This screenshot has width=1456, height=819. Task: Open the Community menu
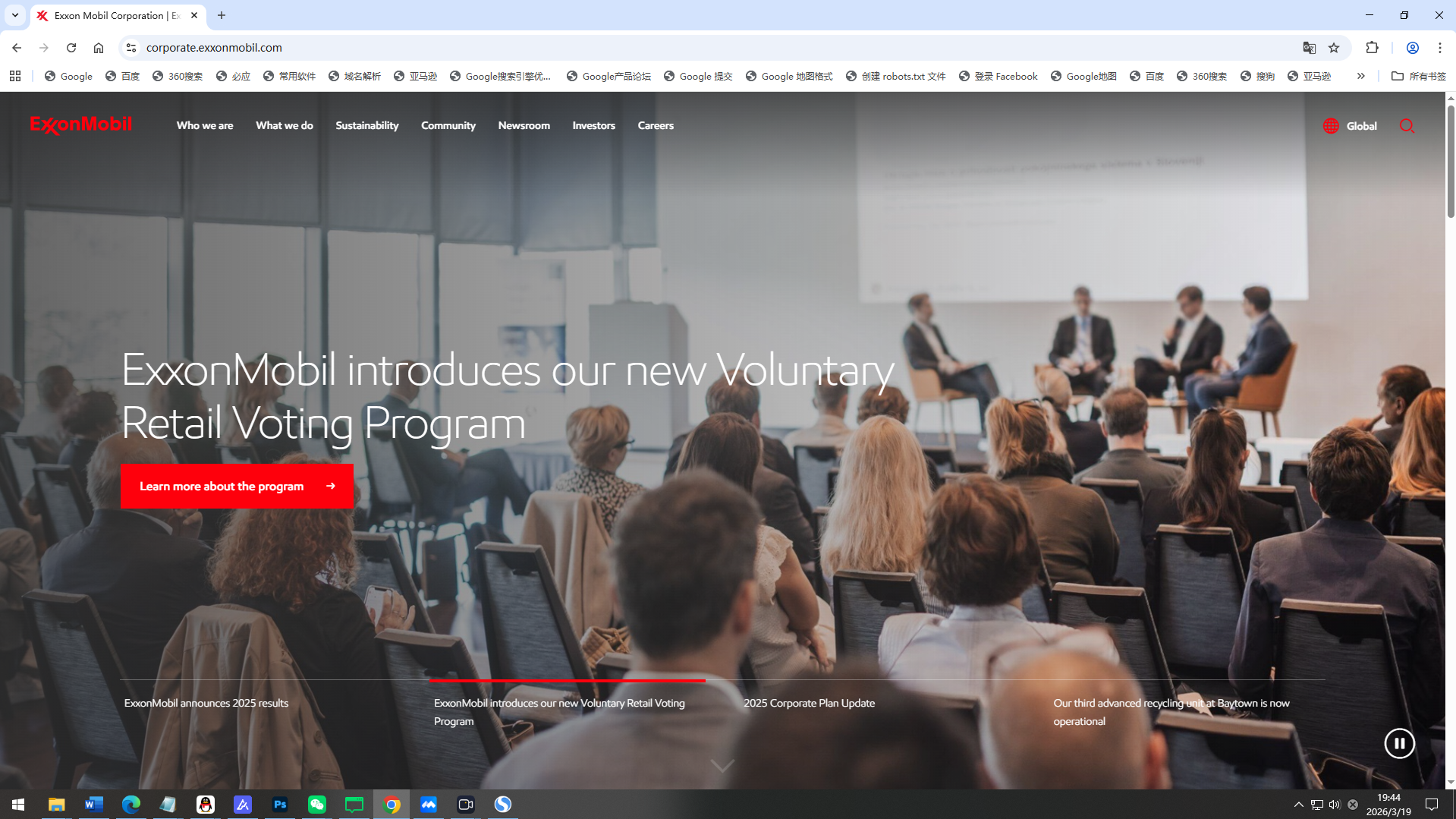click(x=448, y=126)
